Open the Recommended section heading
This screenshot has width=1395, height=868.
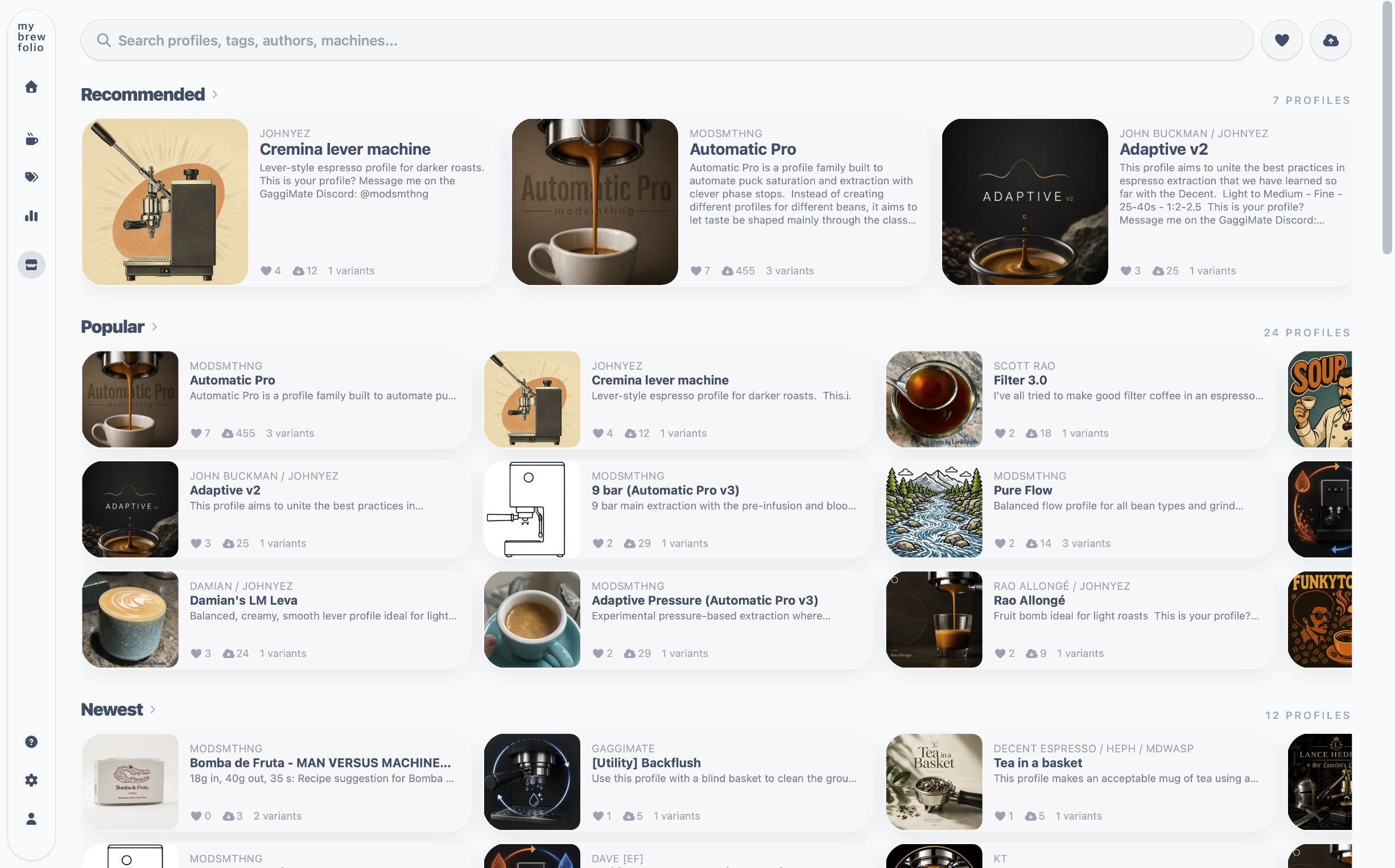point(142,94)
